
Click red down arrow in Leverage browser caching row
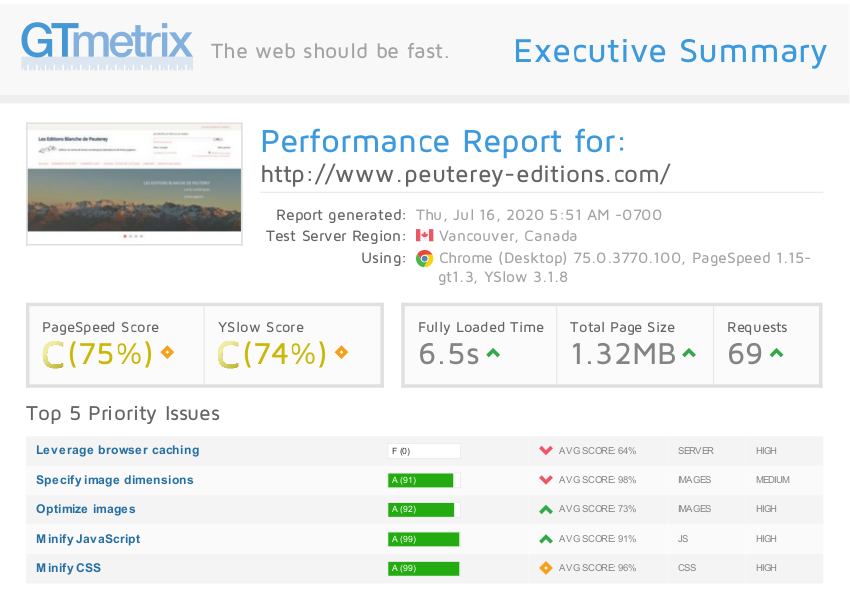pyautogui.click(x=546, y=450)
